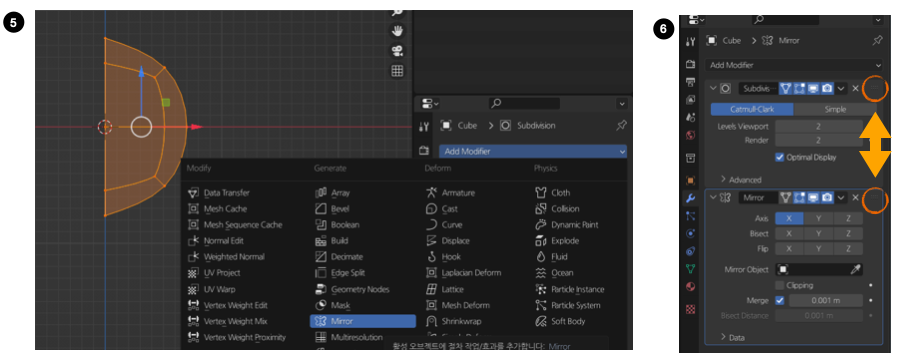Toggle Subdivision modifier viewport display

point(813,89)
